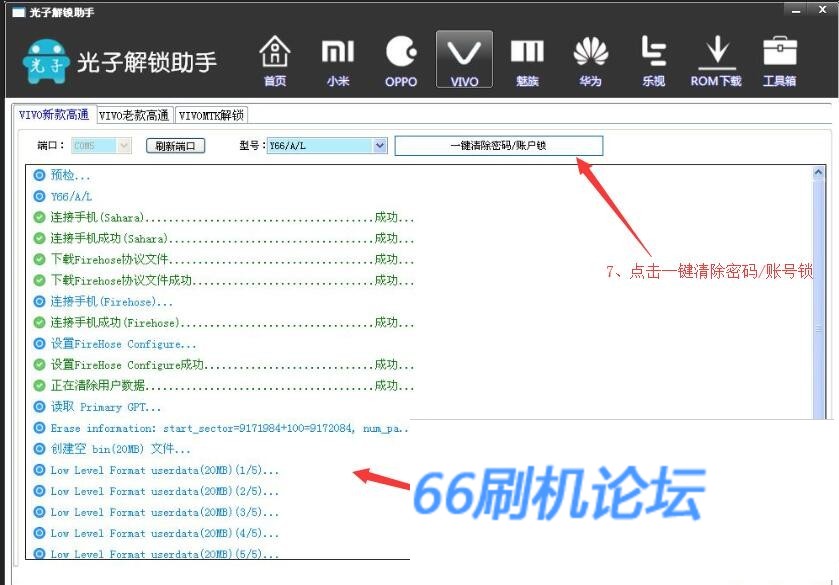Viewport: 839px width, 585px height.
Task: Select the VIVO brand icon
Action: tap(464, 60)
